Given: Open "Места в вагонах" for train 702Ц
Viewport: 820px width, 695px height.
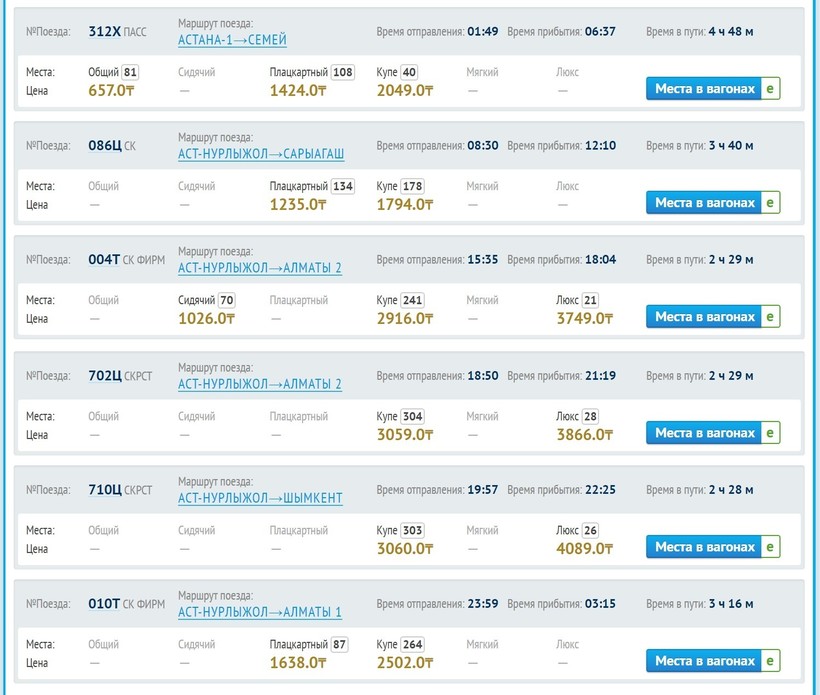Looking at the screenshot, I should pyautogui.click(x=704, y=433).
